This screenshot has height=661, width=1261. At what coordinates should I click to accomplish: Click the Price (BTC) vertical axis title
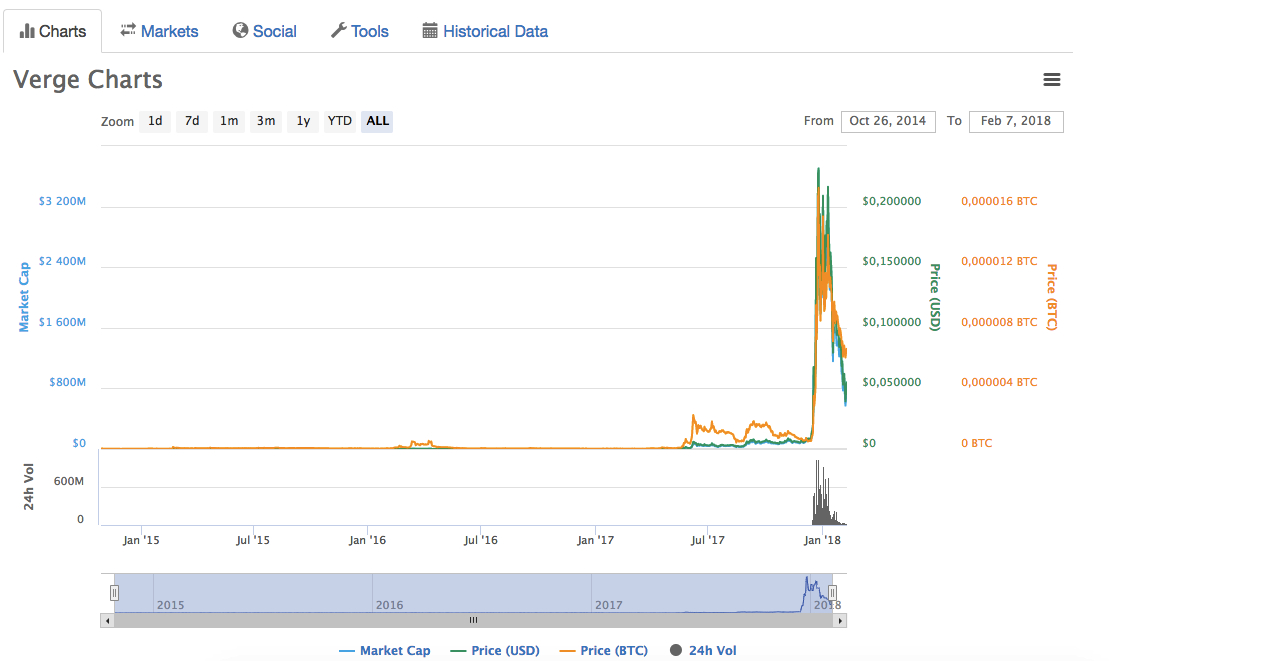coord(1051,297)
